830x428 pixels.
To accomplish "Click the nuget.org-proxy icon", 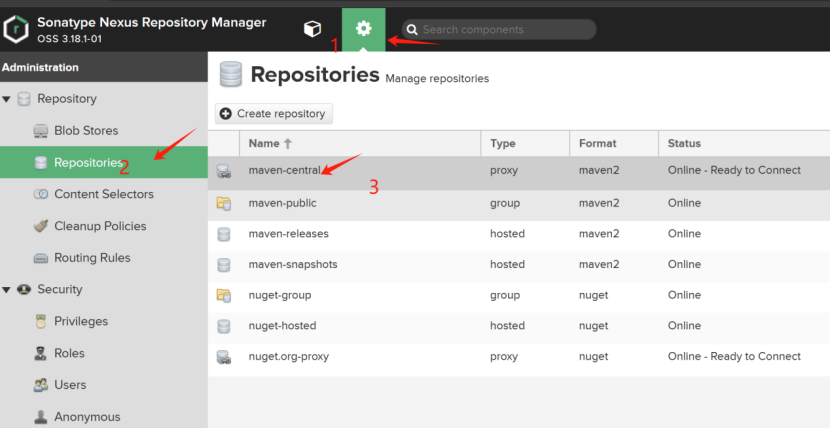I will tap(224, 357).
